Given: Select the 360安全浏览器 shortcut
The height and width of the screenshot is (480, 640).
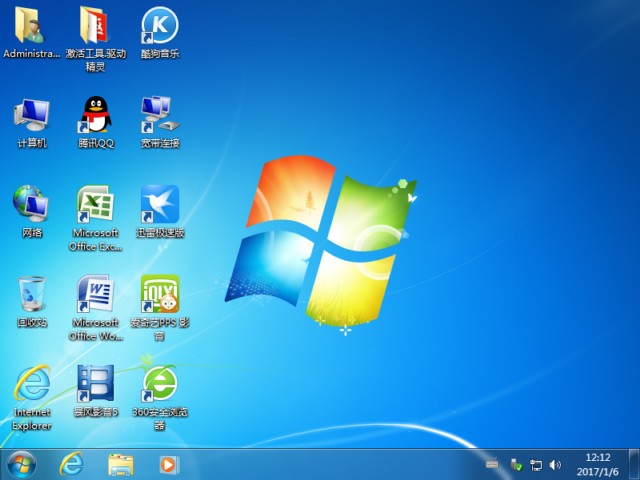Looking at the screenshot, I should click(160, 384).
